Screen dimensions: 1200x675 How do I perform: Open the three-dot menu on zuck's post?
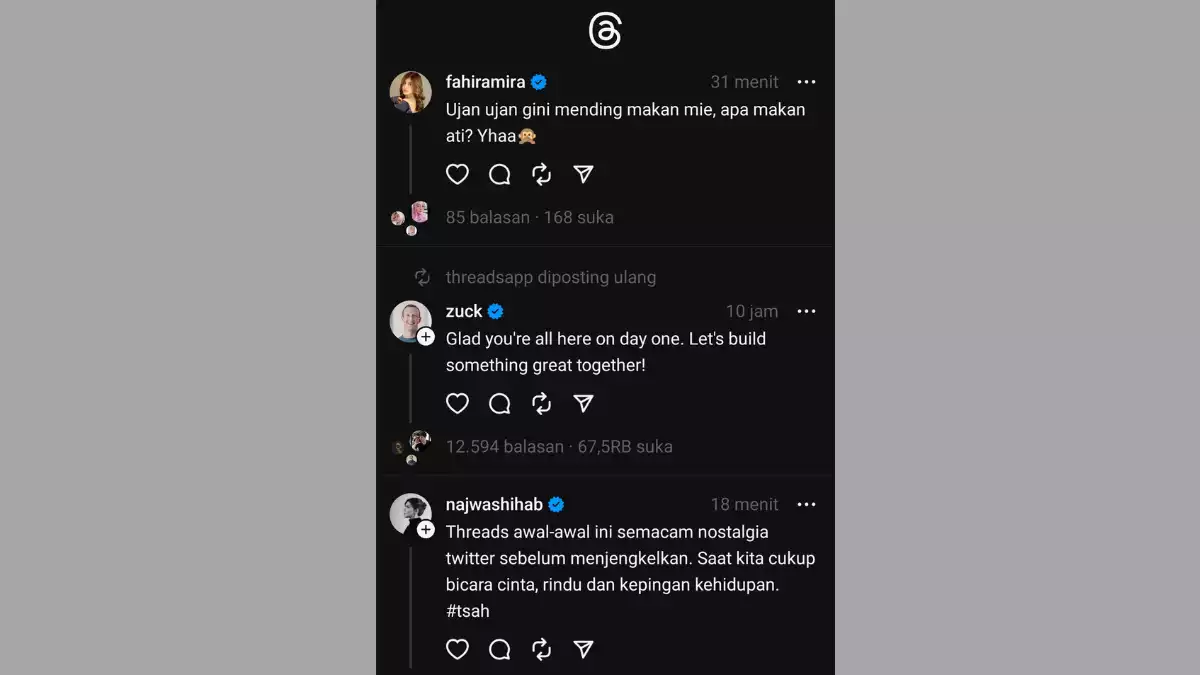[806, 311]
